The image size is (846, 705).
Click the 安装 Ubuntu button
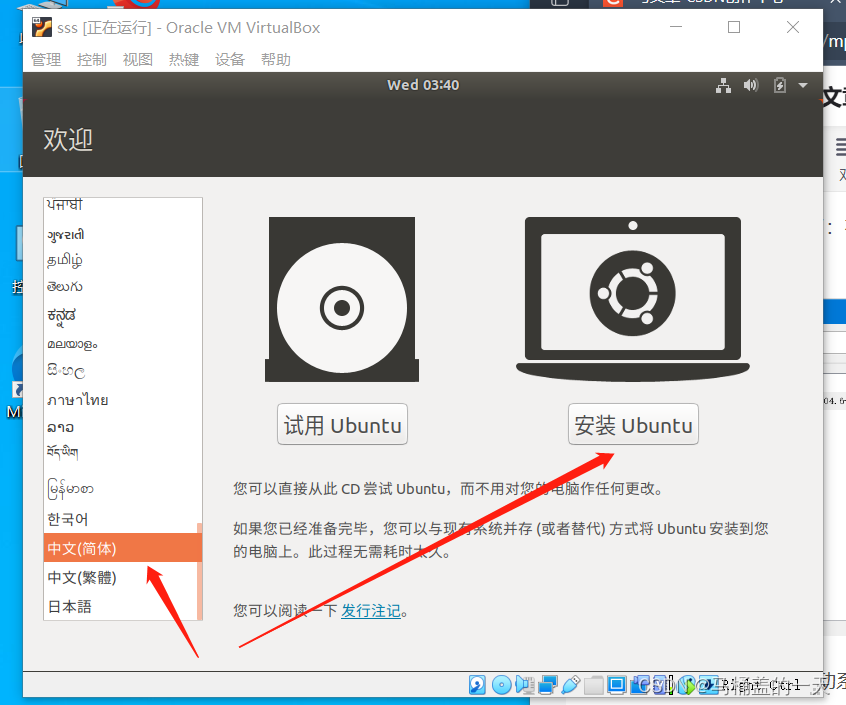(x=633, y=424)
